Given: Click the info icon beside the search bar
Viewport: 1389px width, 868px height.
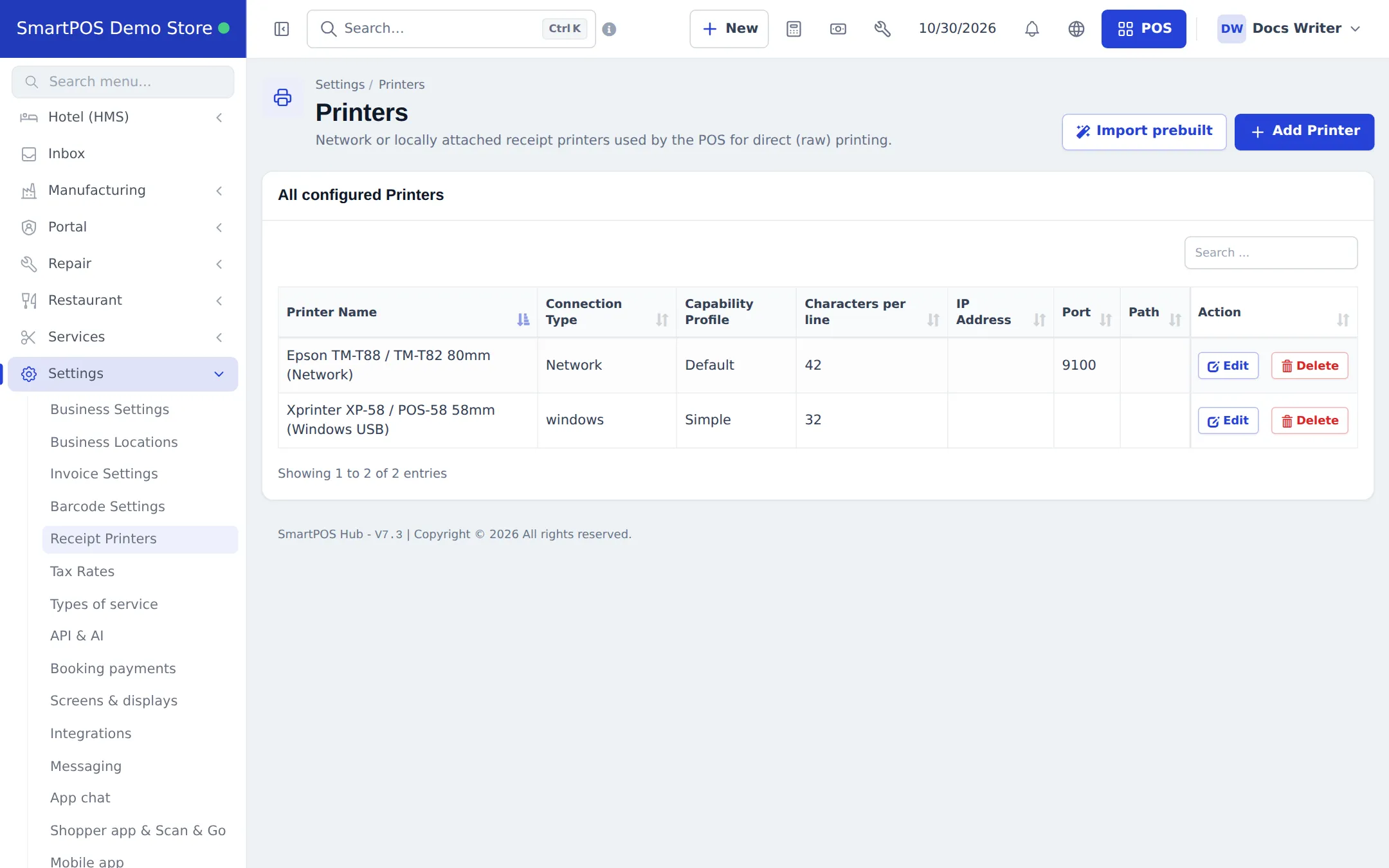Looking at the screenshot, I should coord(609,29).
